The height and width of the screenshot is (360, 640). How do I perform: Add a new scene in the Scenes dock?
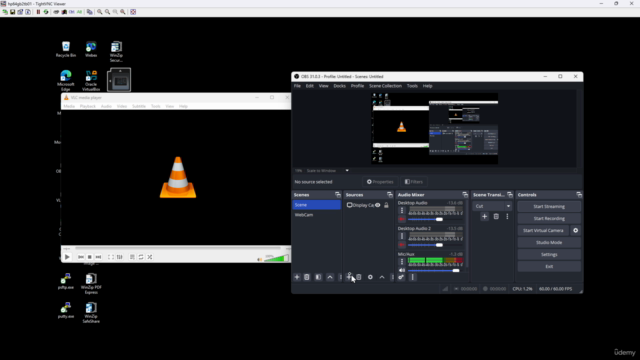(297, 277)
